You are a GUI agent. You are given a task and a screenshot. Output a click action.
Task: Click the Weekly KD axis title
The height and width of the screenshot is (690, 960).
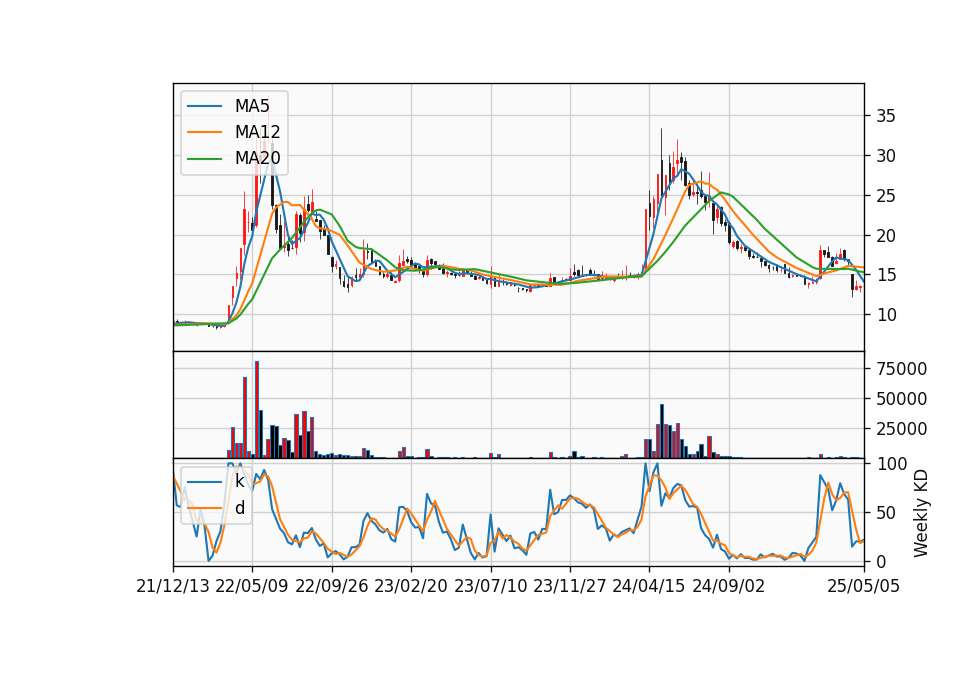coord(921,514)
